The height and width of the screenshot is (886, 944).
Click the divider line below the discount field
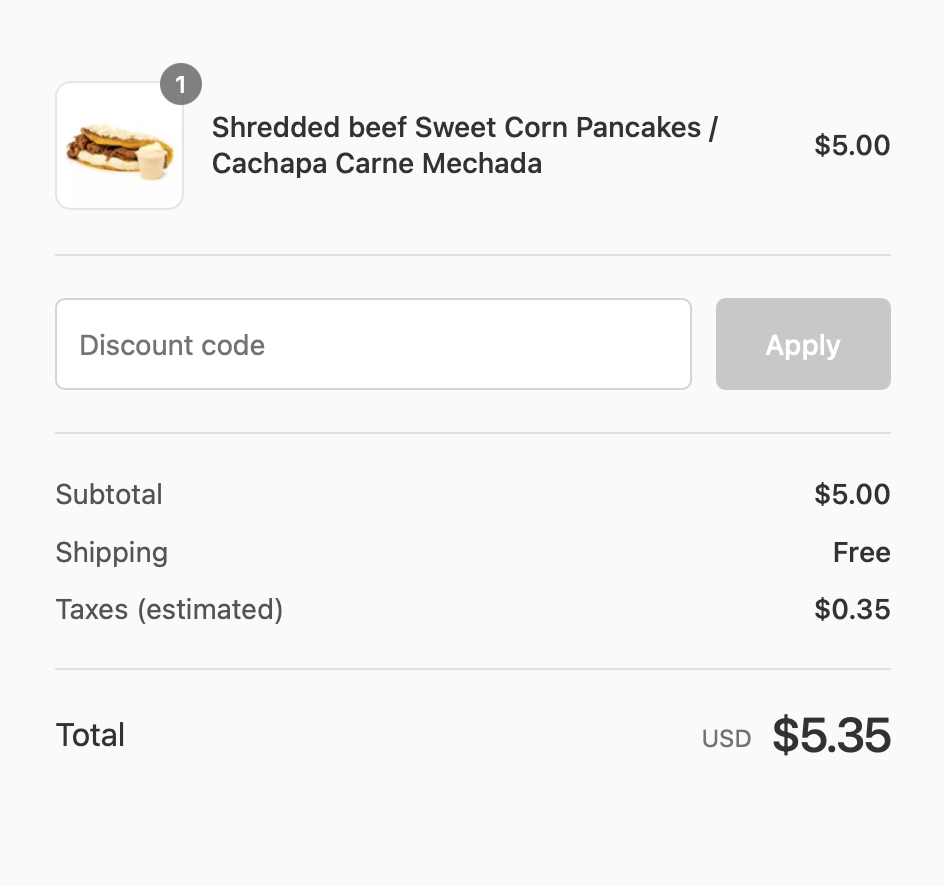tap(473, 433)
